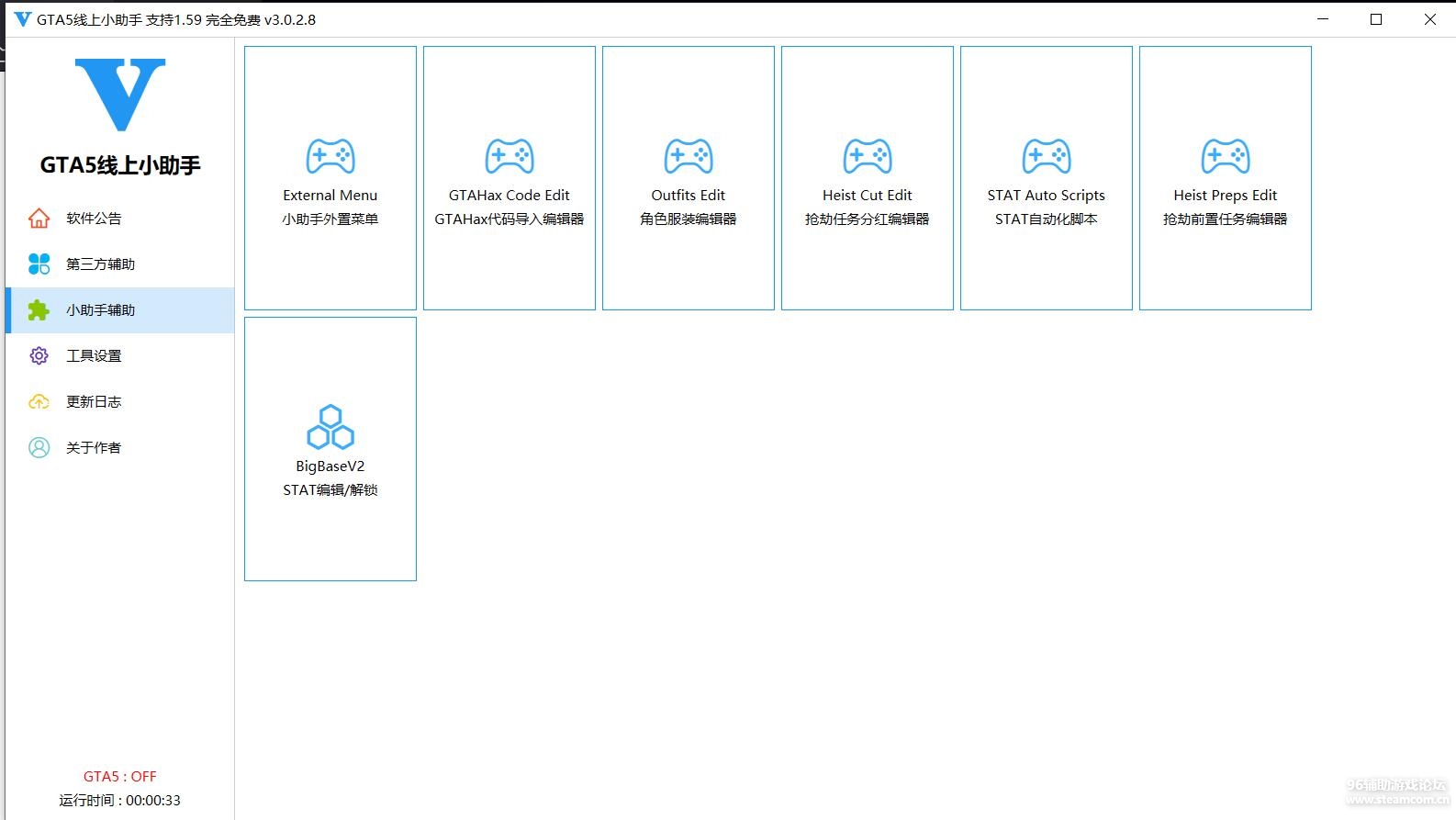Click the BigBaseV2 hexagon icon
The image size is (1456, 820).
pyautogui.click(x=330, y=427)
